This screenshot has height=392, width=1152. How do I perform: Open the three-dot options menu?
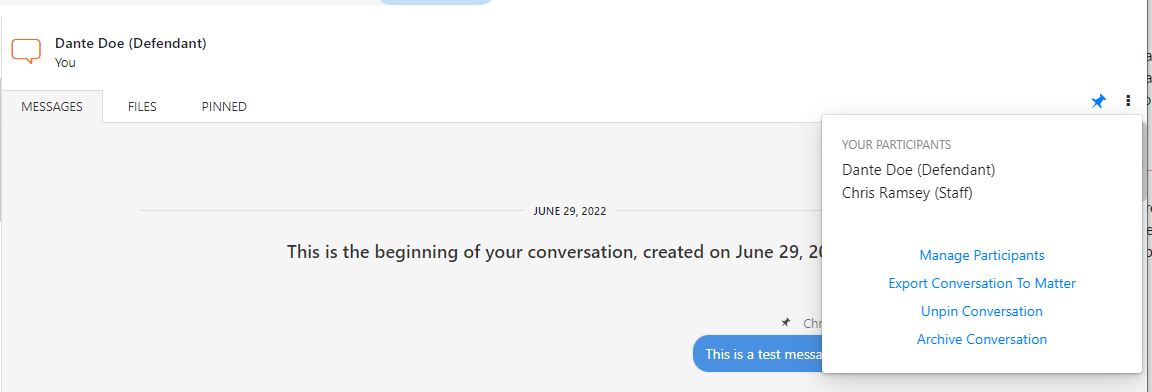coord(1128,101)
